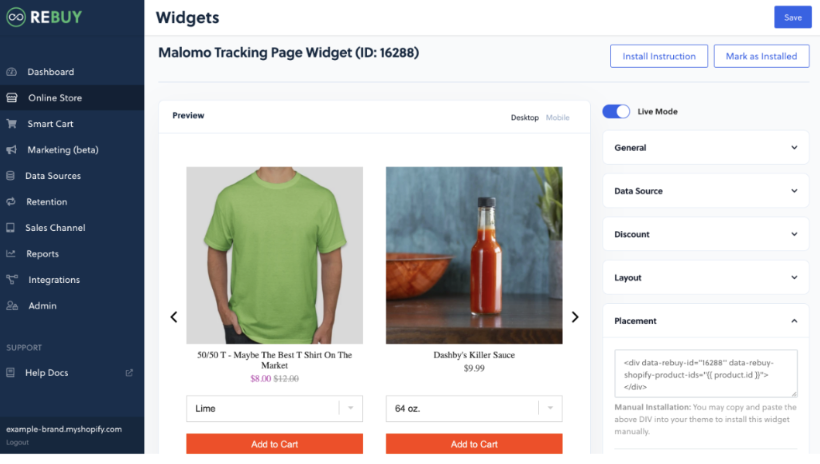
Task: Open the Lime variant dropdown
Action: [274, 408]
